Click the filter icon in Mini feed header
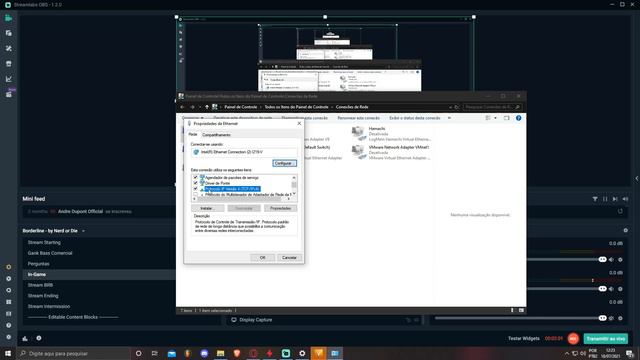This screenshot has height=360, width=640. coord(595,199)
